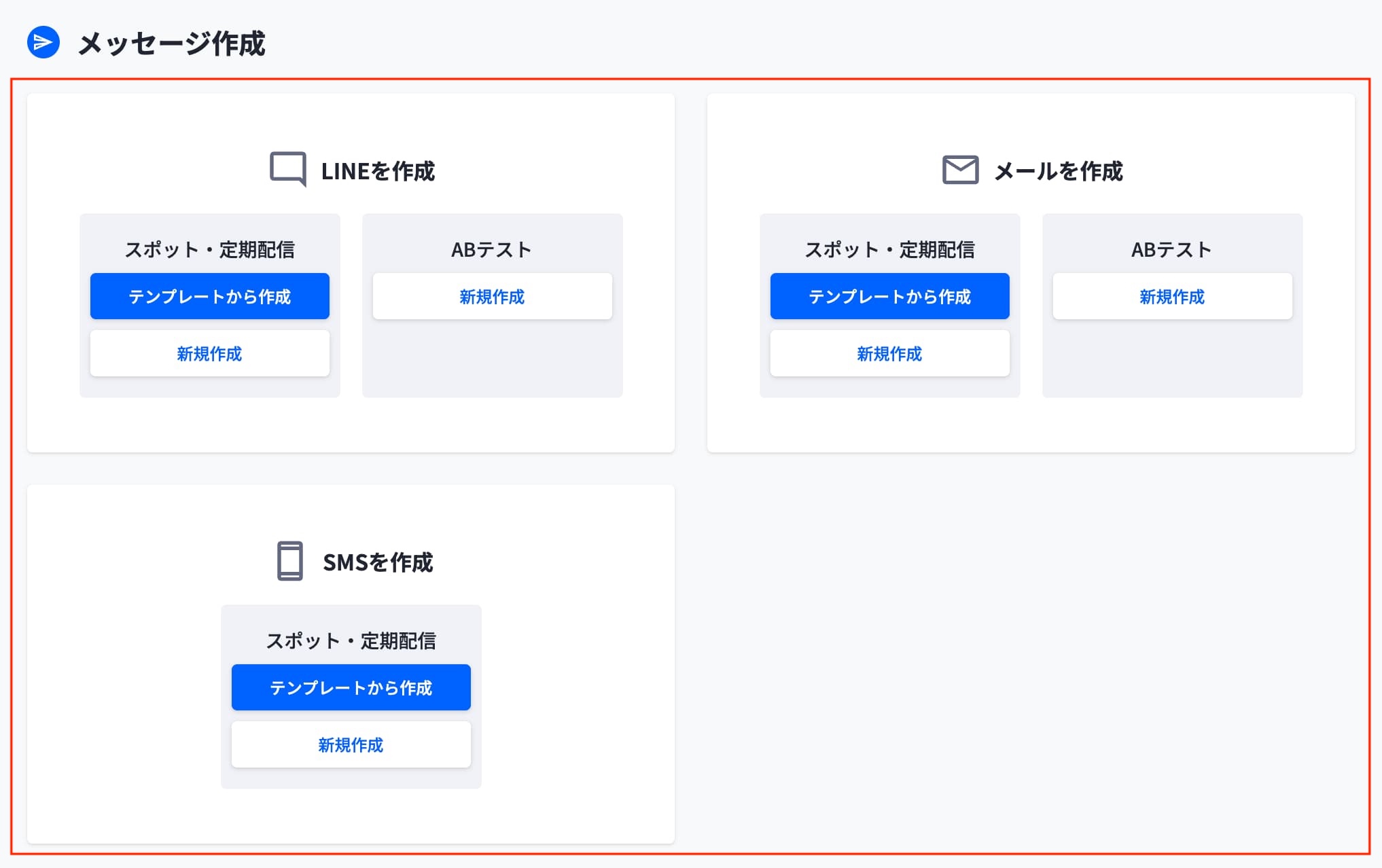Viewport: 1382px width, 868px height.
Task: Choose テンプレートから作成 in the SMS section
Action: pos(351,688)
